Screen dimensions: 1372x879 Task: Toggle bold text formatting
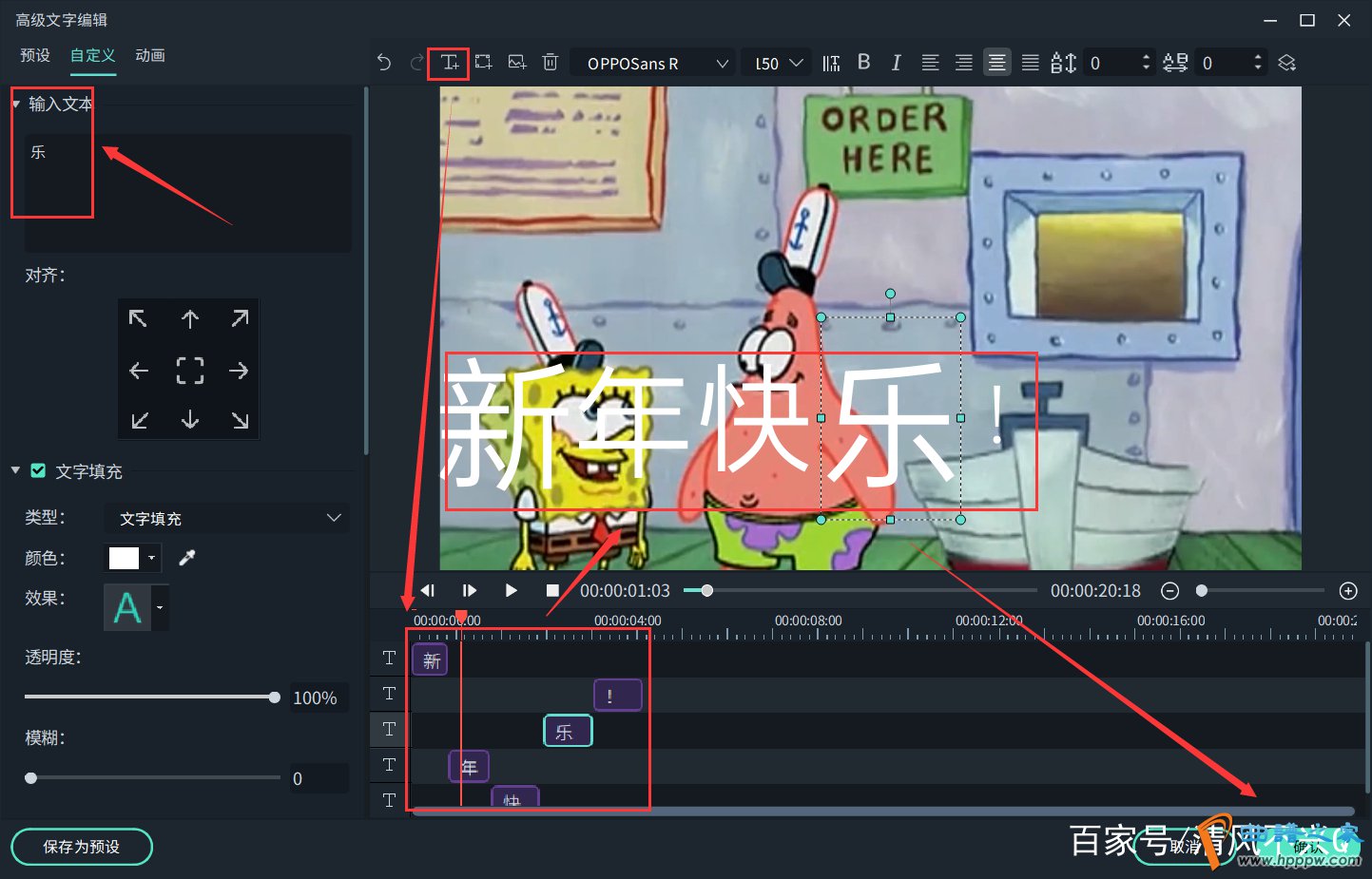coord(863,63)
